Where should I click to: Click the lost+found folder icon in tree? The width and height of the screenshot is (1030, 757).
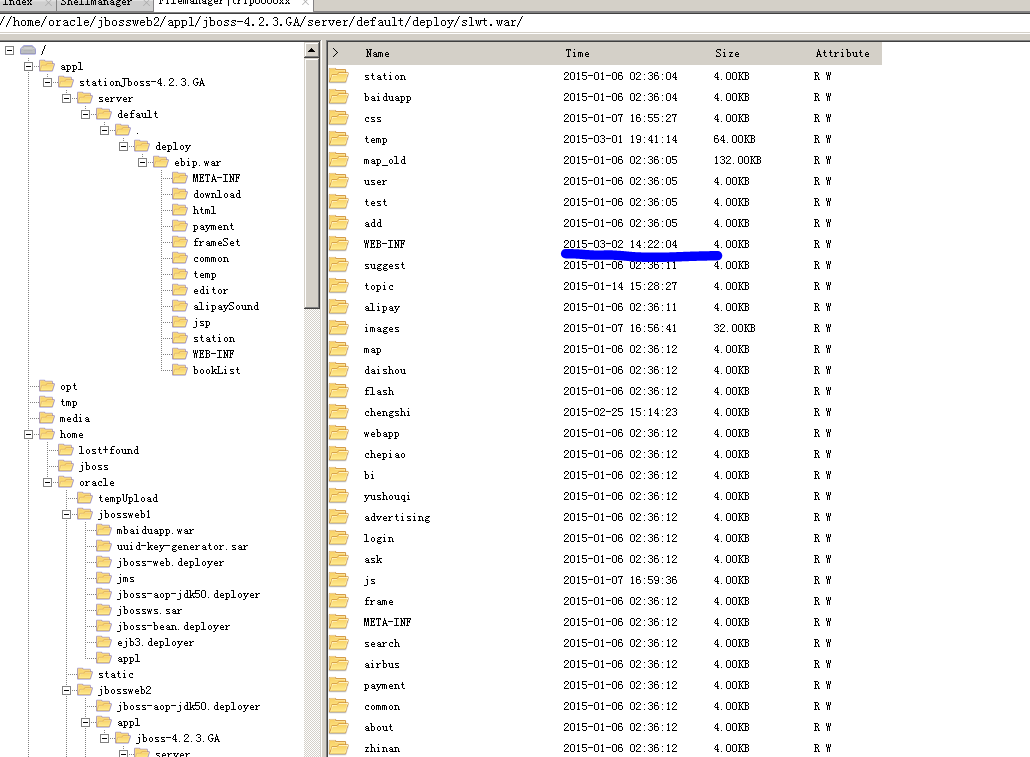click(x=66, y=449)
